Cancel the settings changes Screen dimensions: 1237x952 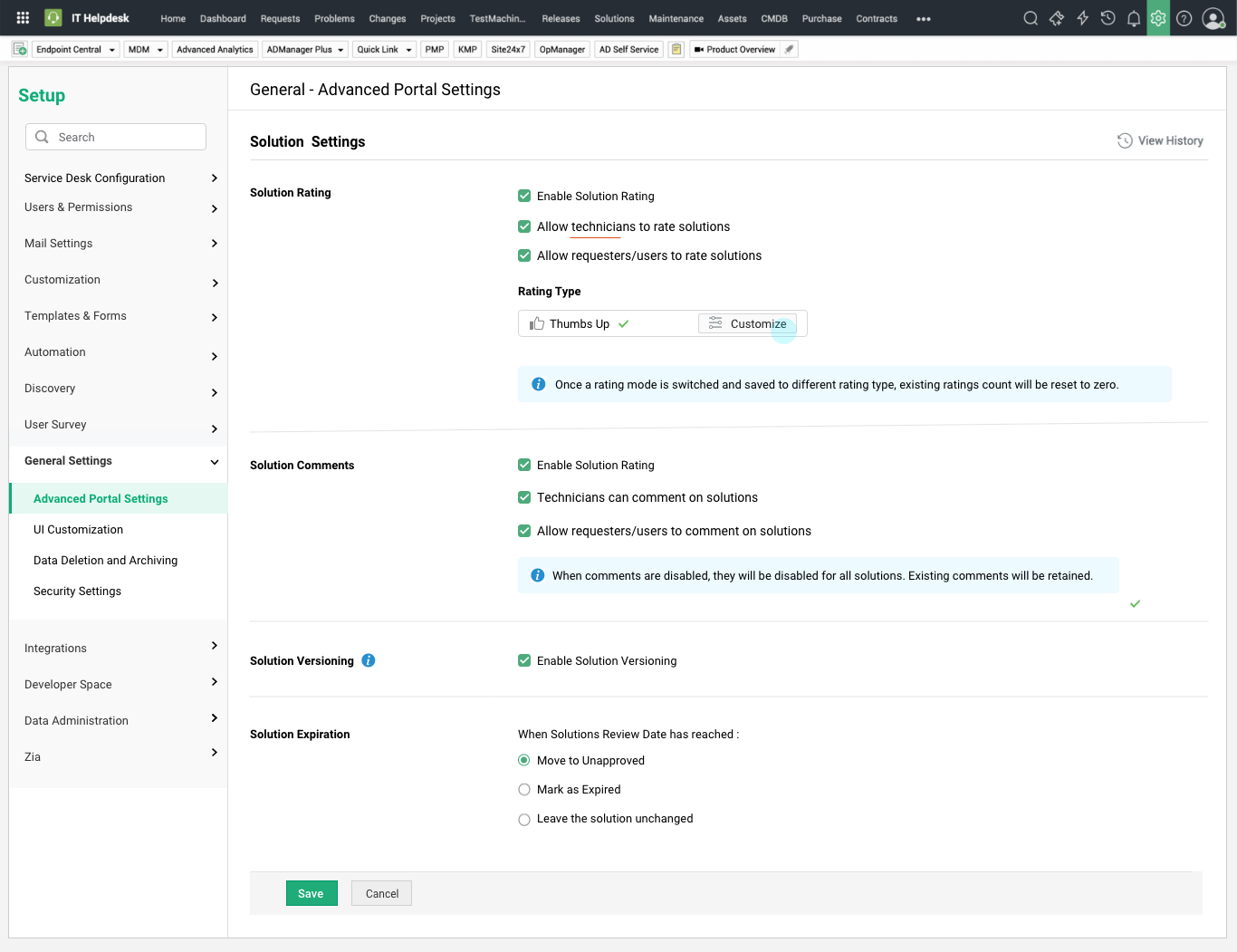pos(382,893)
